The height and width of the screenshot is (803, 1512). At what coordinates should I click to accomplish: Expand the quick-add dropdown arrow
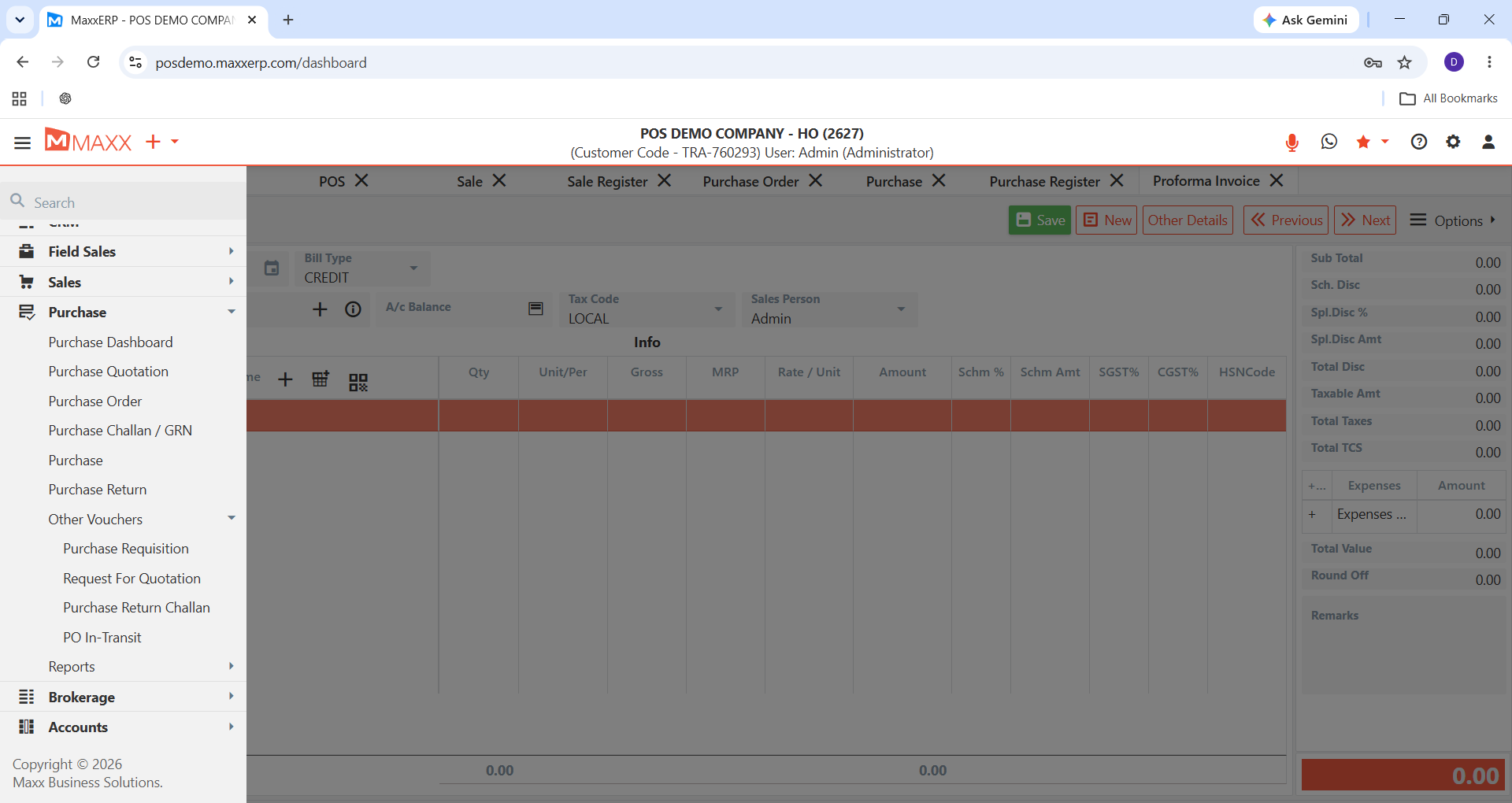175,142
